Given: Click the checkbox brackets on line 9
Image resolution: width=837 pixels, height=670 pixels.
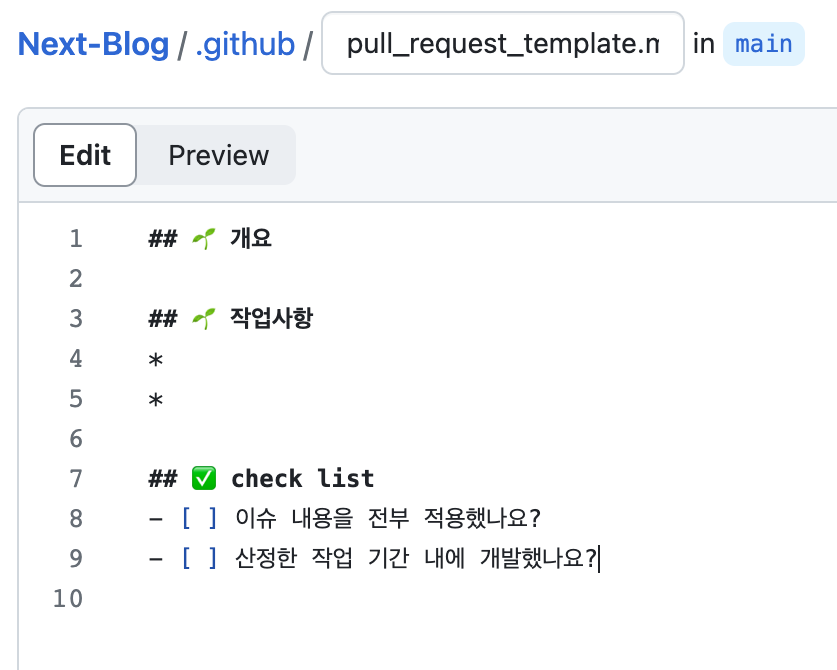Looking at the screenshot, I should pyautogui.click(x=199, y=558).
